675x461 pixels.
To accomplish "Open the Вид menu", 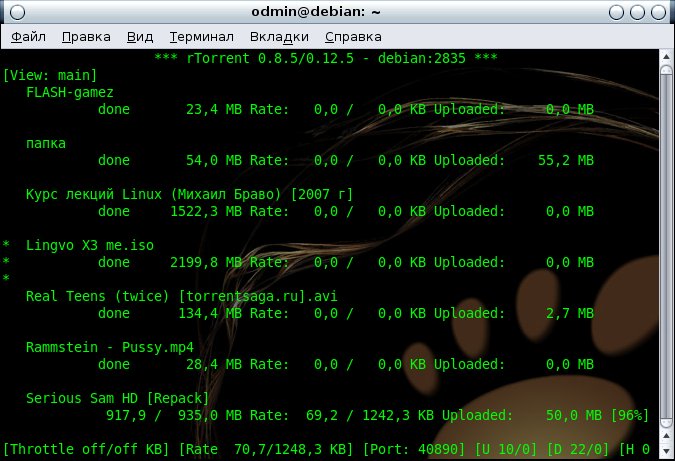I will [x=140, y=37].
